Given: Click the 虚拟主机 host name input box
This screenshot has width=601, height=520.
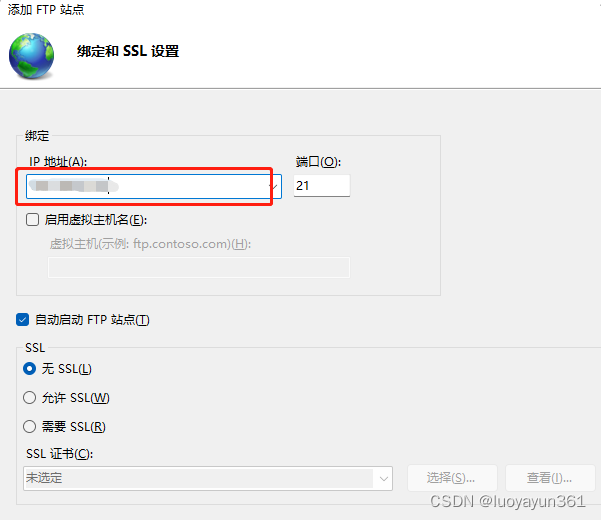Looking at the screenshot, I should click(x=199, y=267).
